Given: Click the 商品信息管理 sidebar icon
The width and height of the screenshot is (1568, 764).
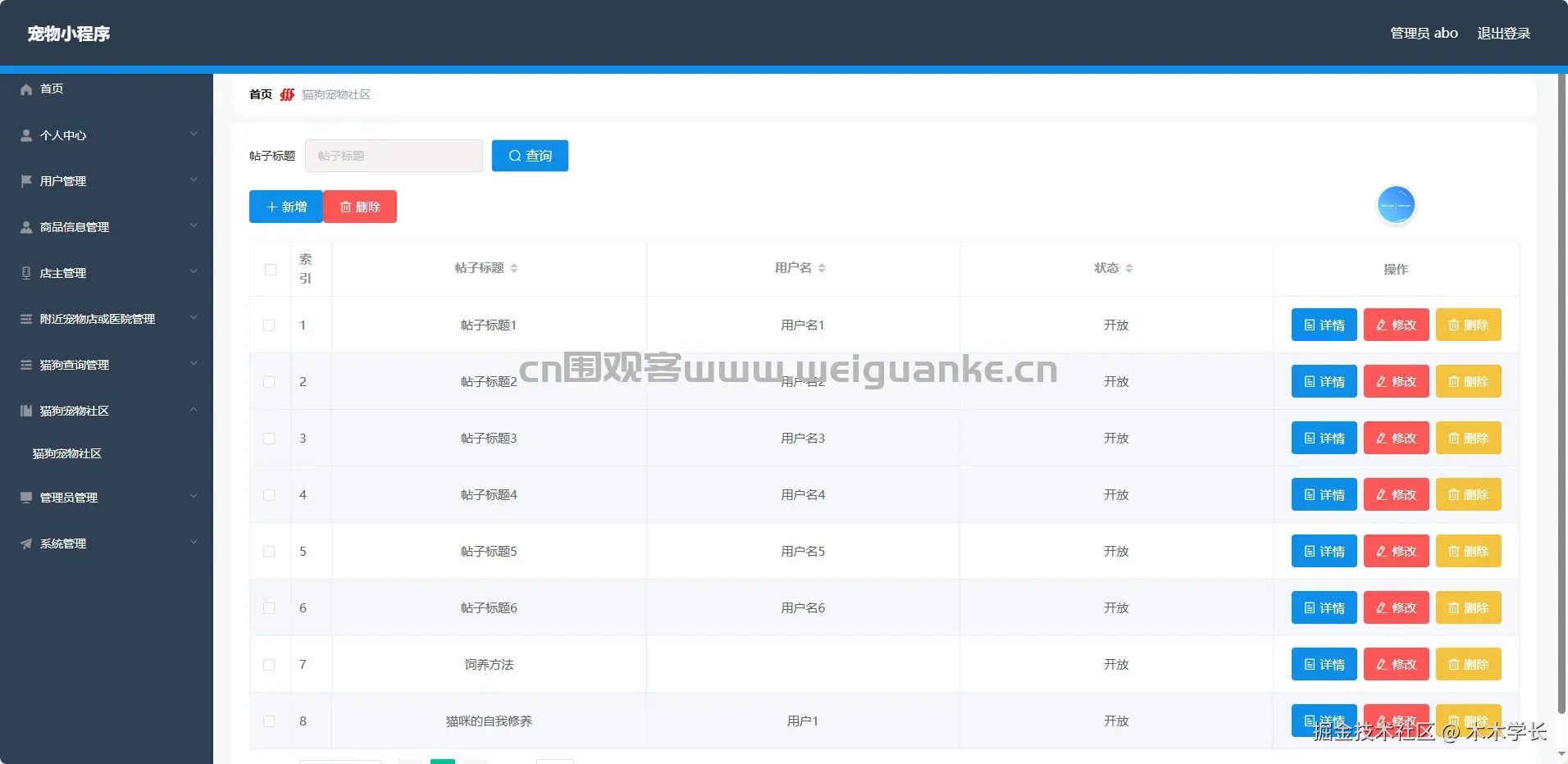Looking at the screenshot, I should pyautogui.click(x=26, y=227).
